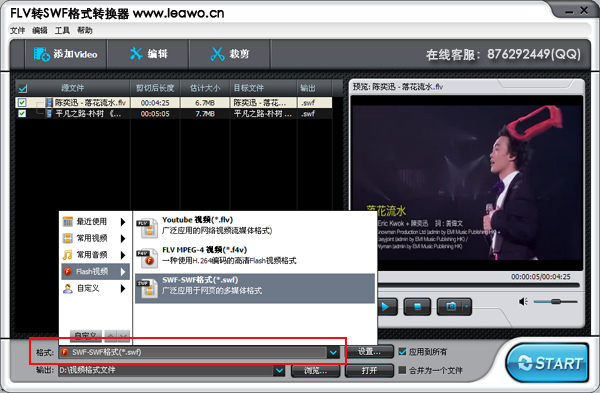Open the 输出 path dropdown arrow
Screen dimensions: 600x393
279,370
